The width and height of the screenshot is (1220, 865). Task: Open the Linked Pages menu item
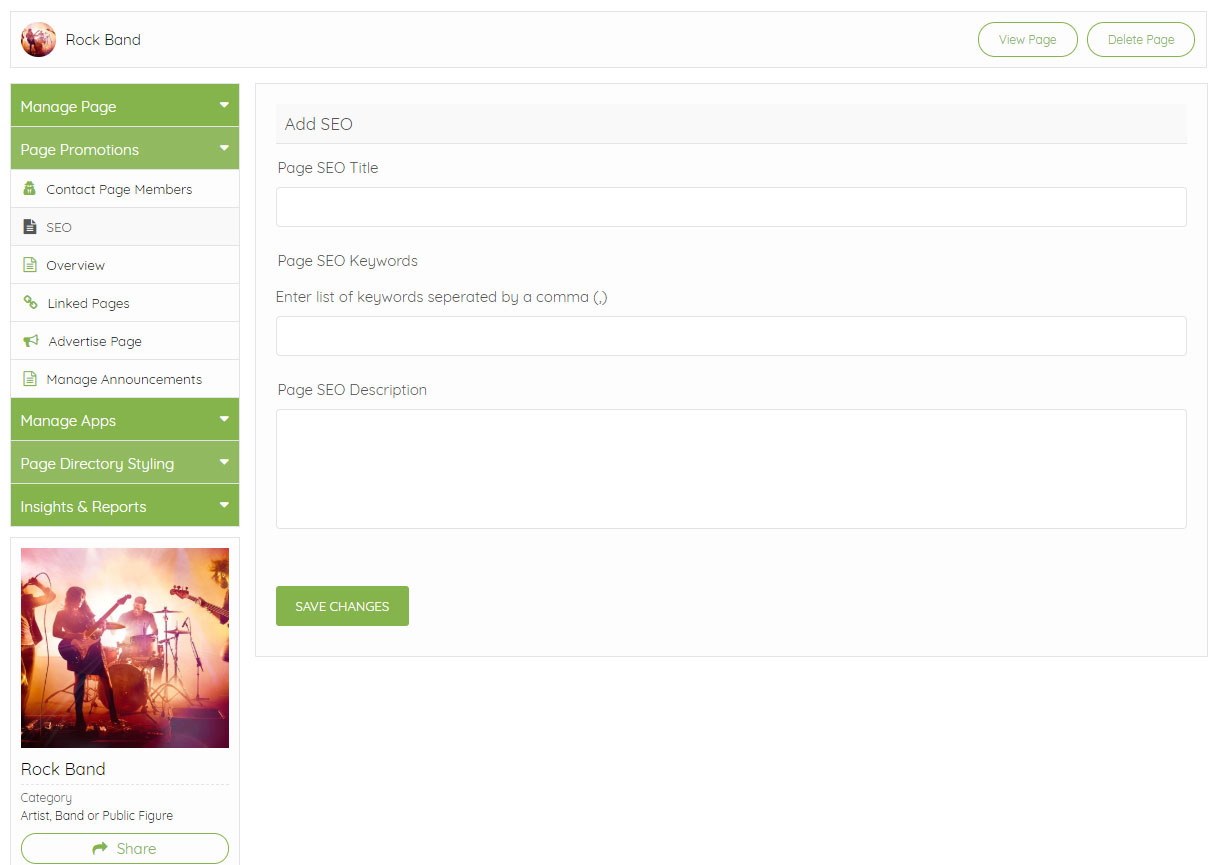88,303
